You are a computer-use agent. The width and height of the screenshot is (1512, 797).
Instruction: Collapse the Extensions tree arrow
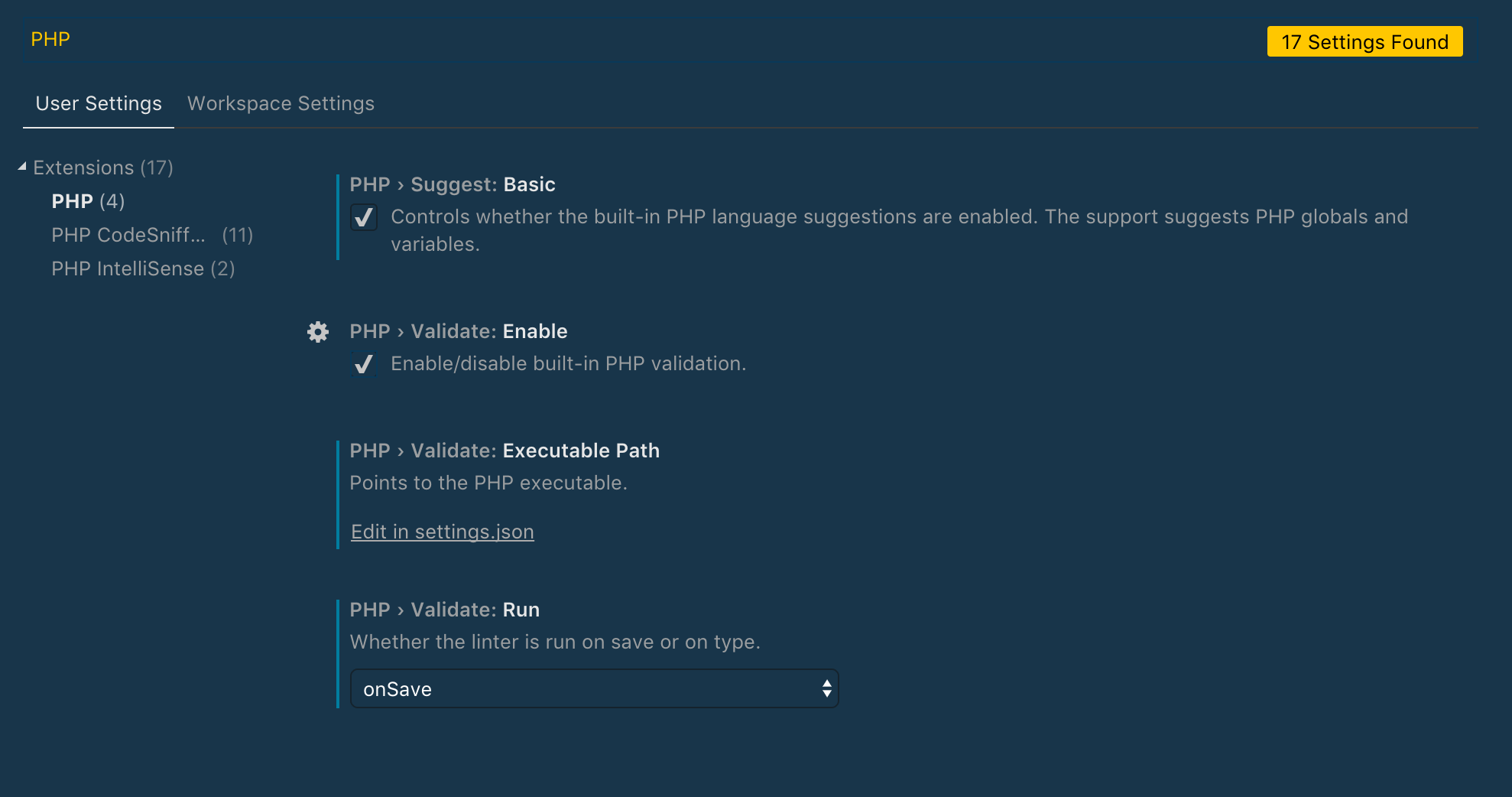pyautogui.click(x=22, y=167)
